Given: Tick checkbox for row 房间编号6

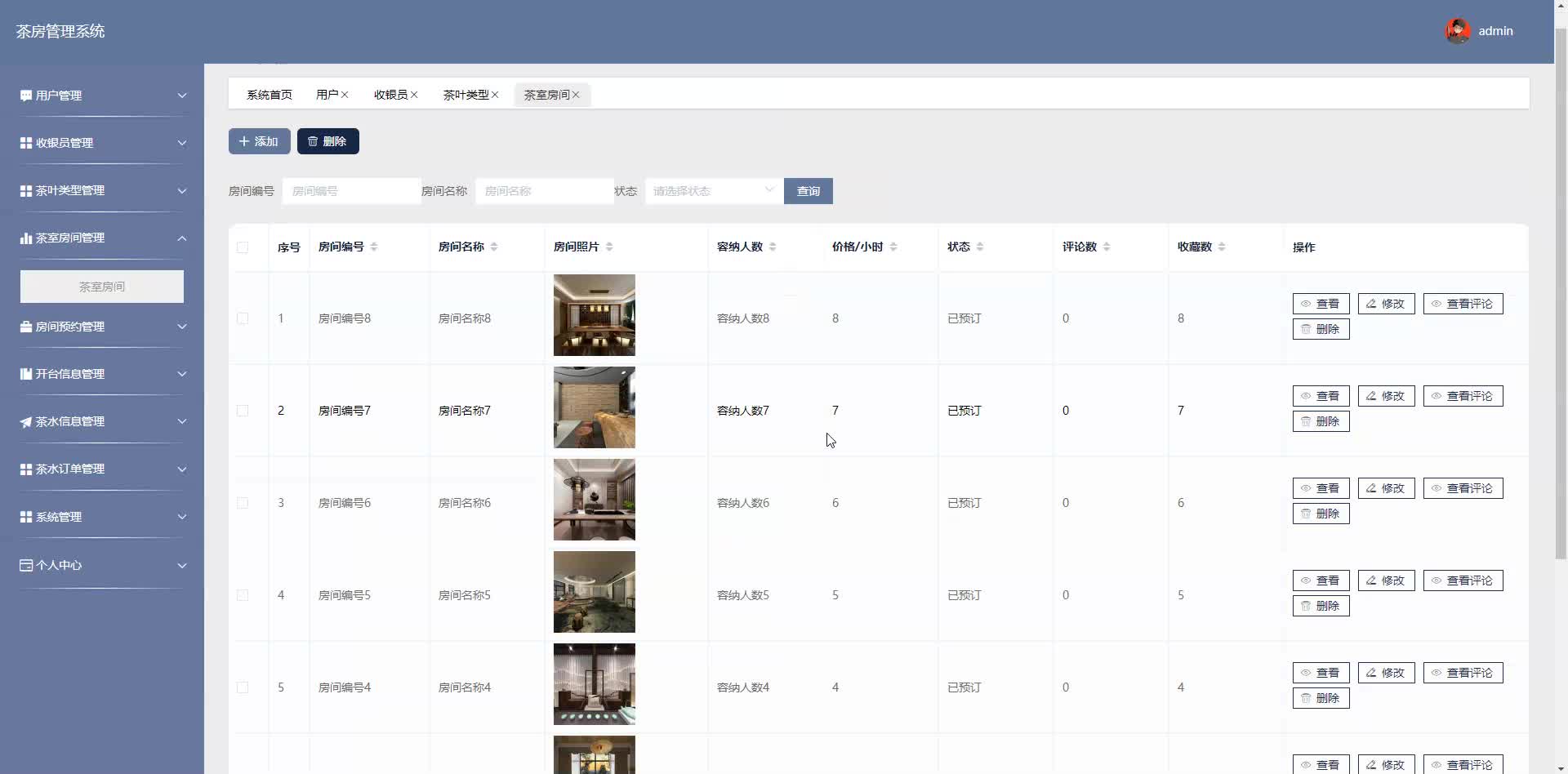Looking at the screenshot, I should 243,503.
